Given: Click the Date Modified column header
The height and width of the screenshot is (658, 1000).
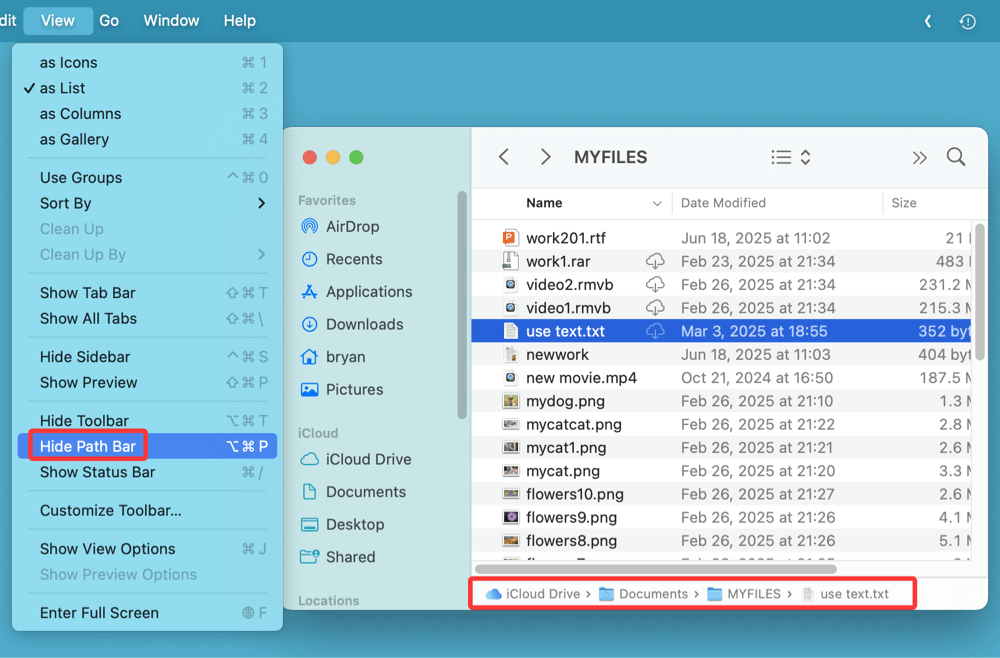Looking at the screenshot, I should (x=723, y=203).
